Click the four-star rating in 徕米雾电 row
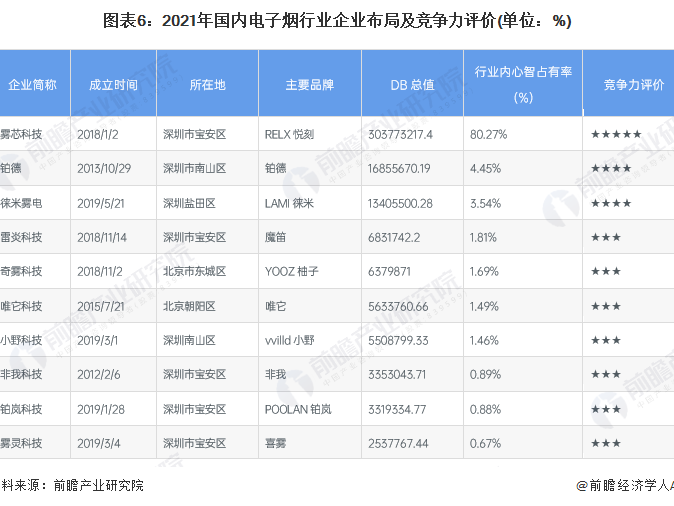The width and height of the screenshot is (674, 506). pos(610,203)
